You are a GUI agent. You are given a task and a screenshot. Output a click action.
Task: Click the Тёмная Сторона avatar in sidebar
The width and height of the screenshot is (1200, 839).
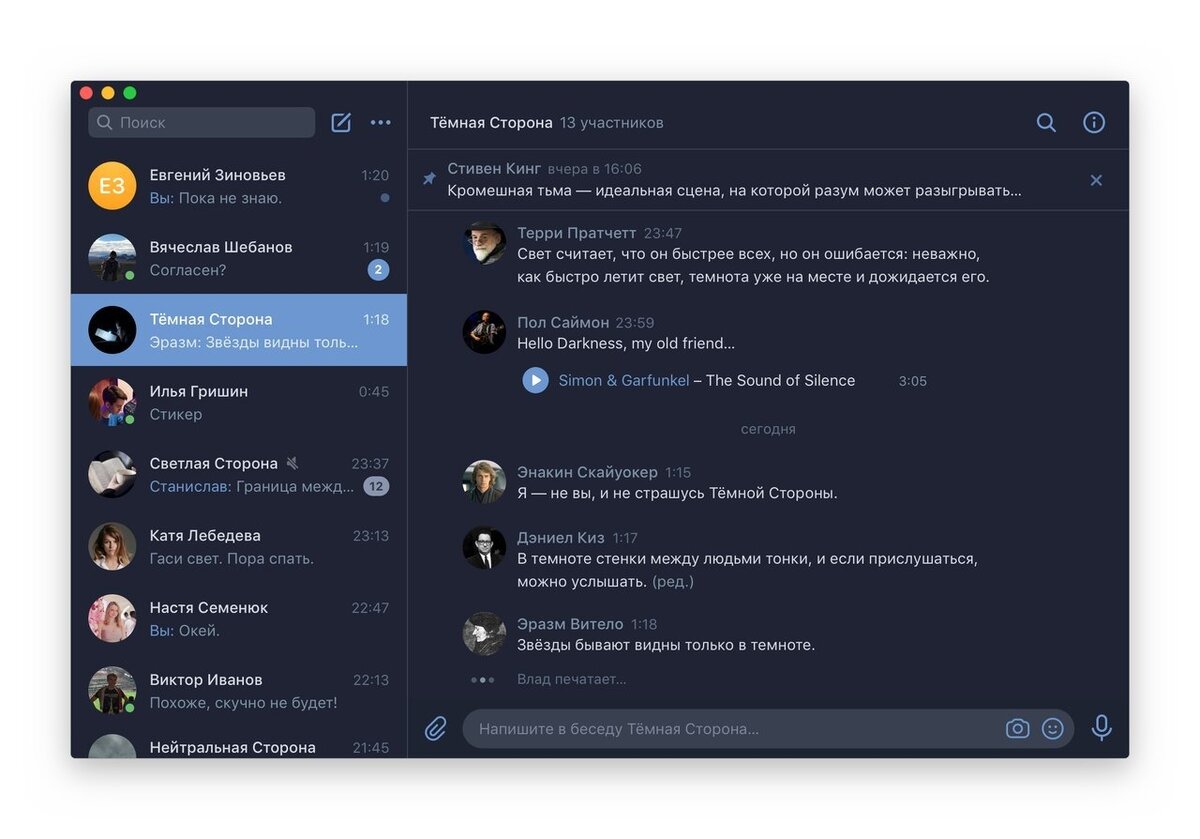click(112, 330)
